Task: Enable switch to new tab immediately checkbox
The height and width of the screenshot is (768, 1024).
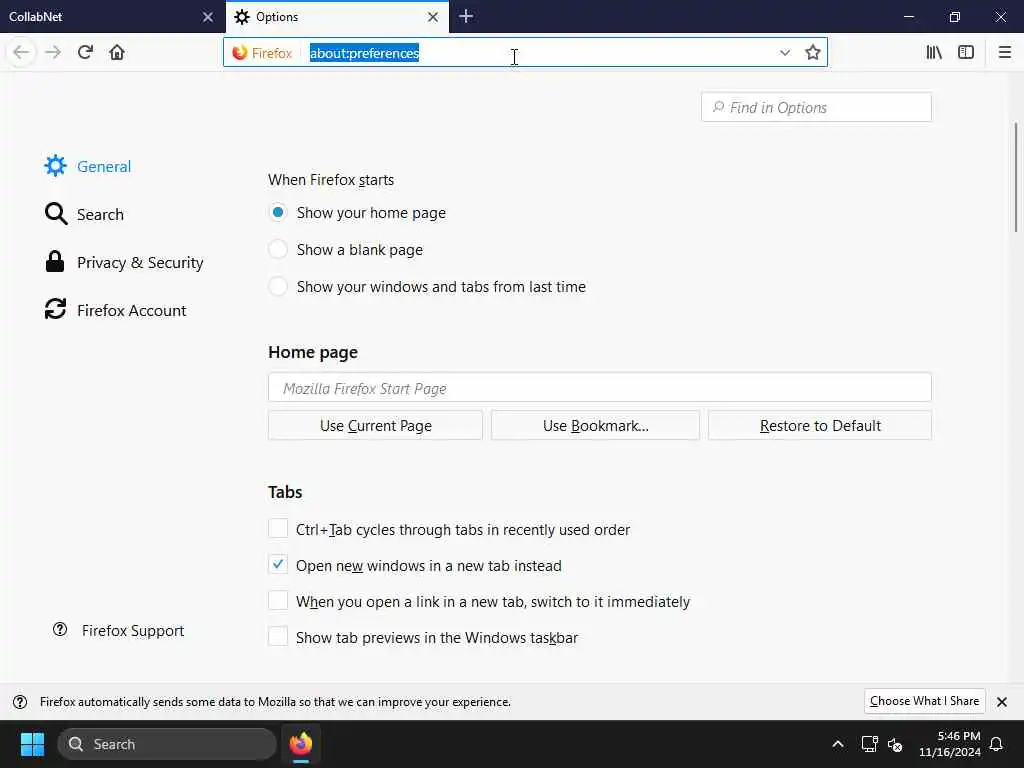Action: point(278,600)
